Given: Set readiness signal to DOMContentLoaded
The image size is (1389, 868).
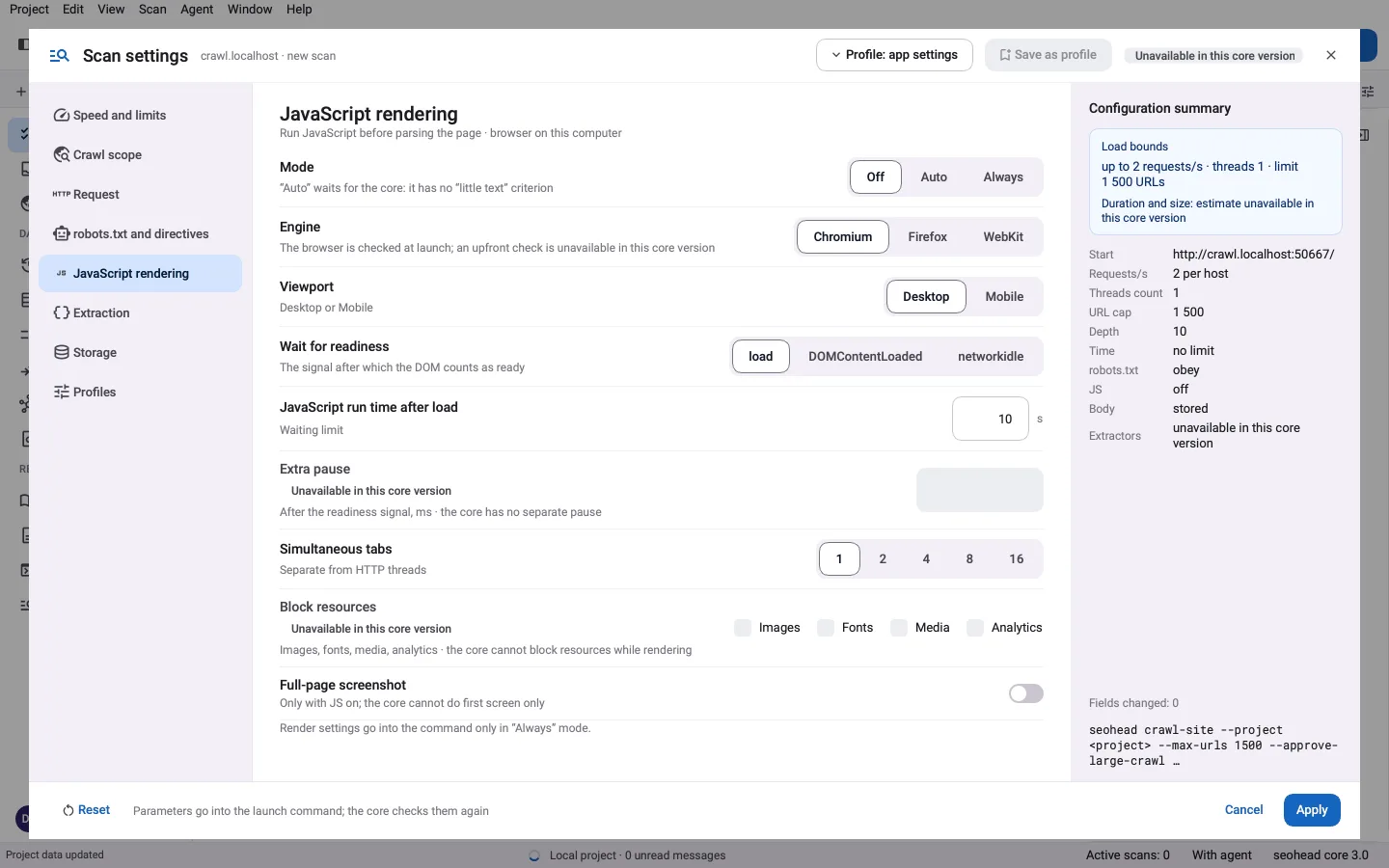Looking at the screenshot, I should (865, 357).
